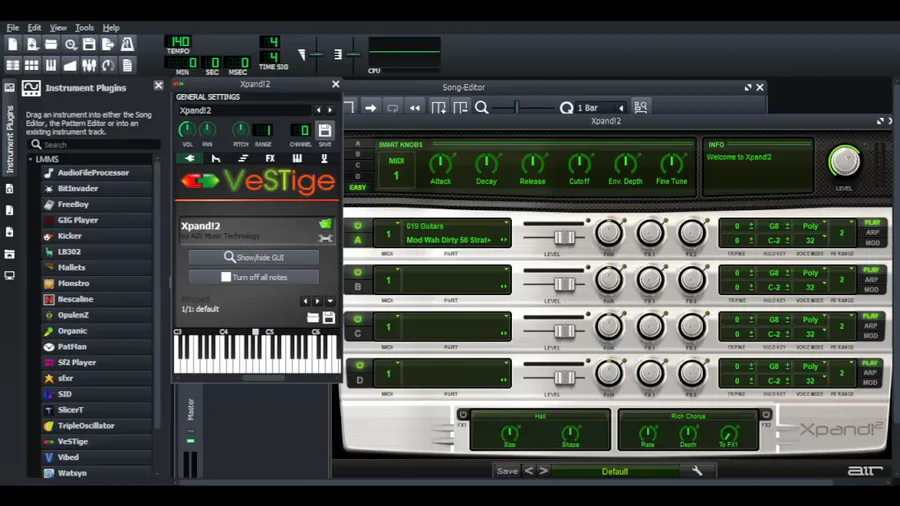Open the Tools menu
Image resolution: width=900 pixels, height=506 pixels.
84,28
